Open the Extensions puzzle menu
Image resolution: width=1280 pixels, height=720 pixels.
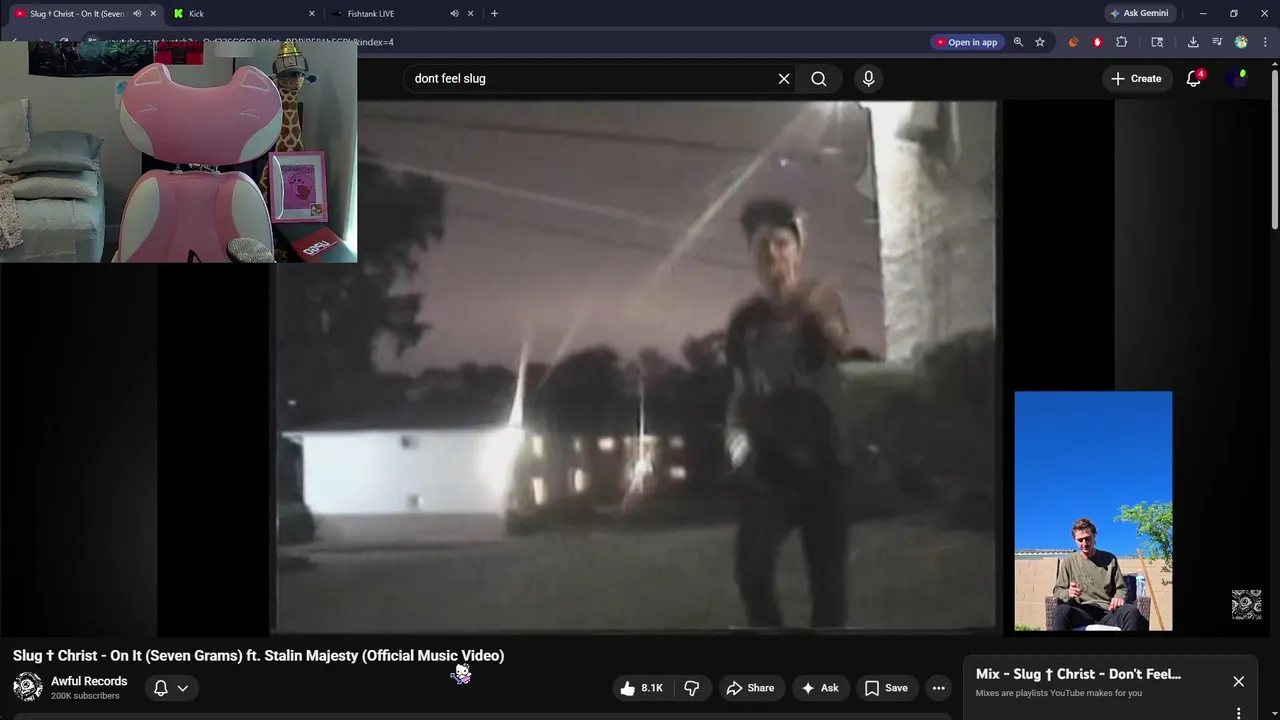point(1121,42)
